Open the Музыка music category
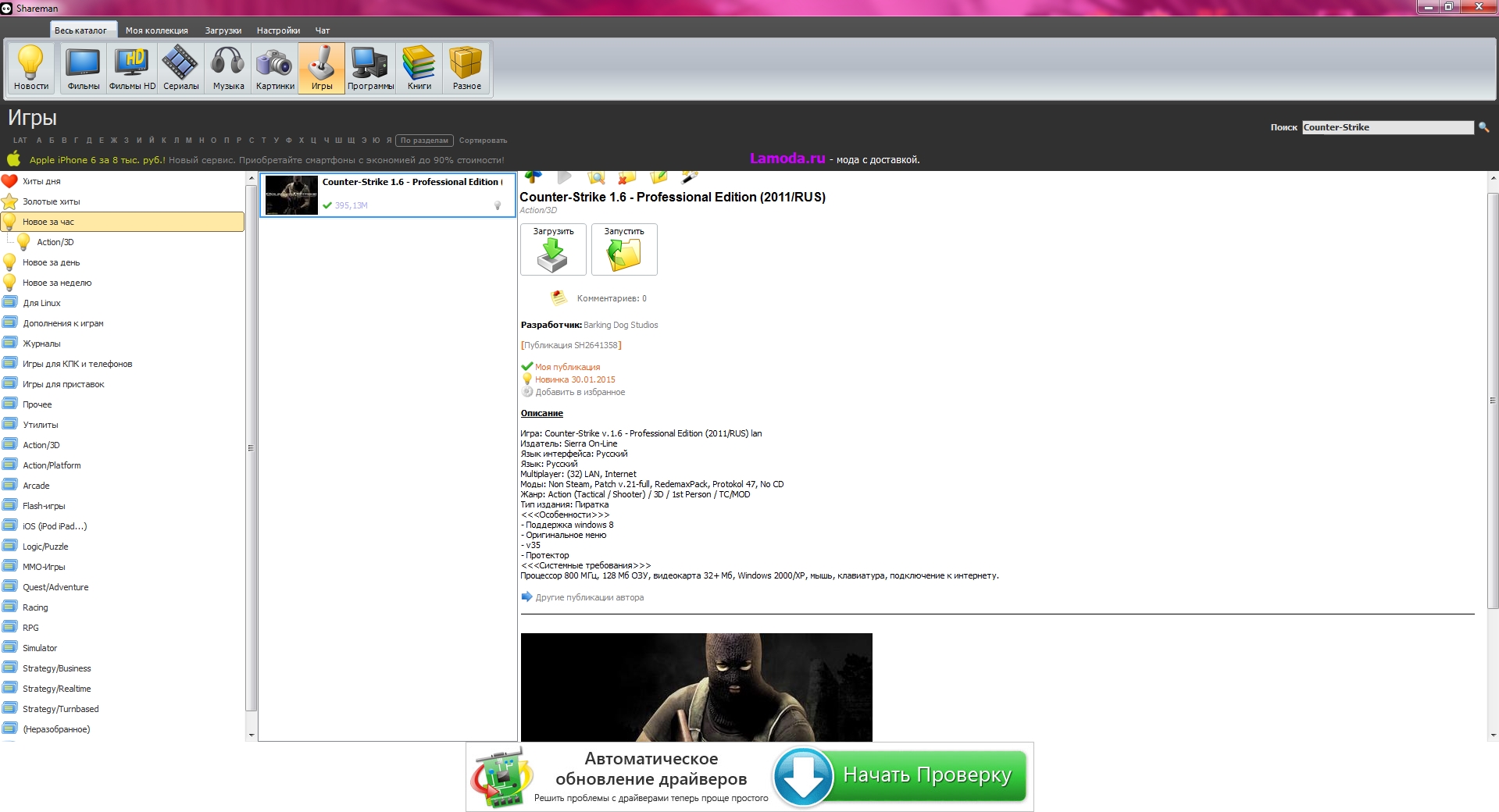This screenshot has height=812, width=1499. pos(228,69)
